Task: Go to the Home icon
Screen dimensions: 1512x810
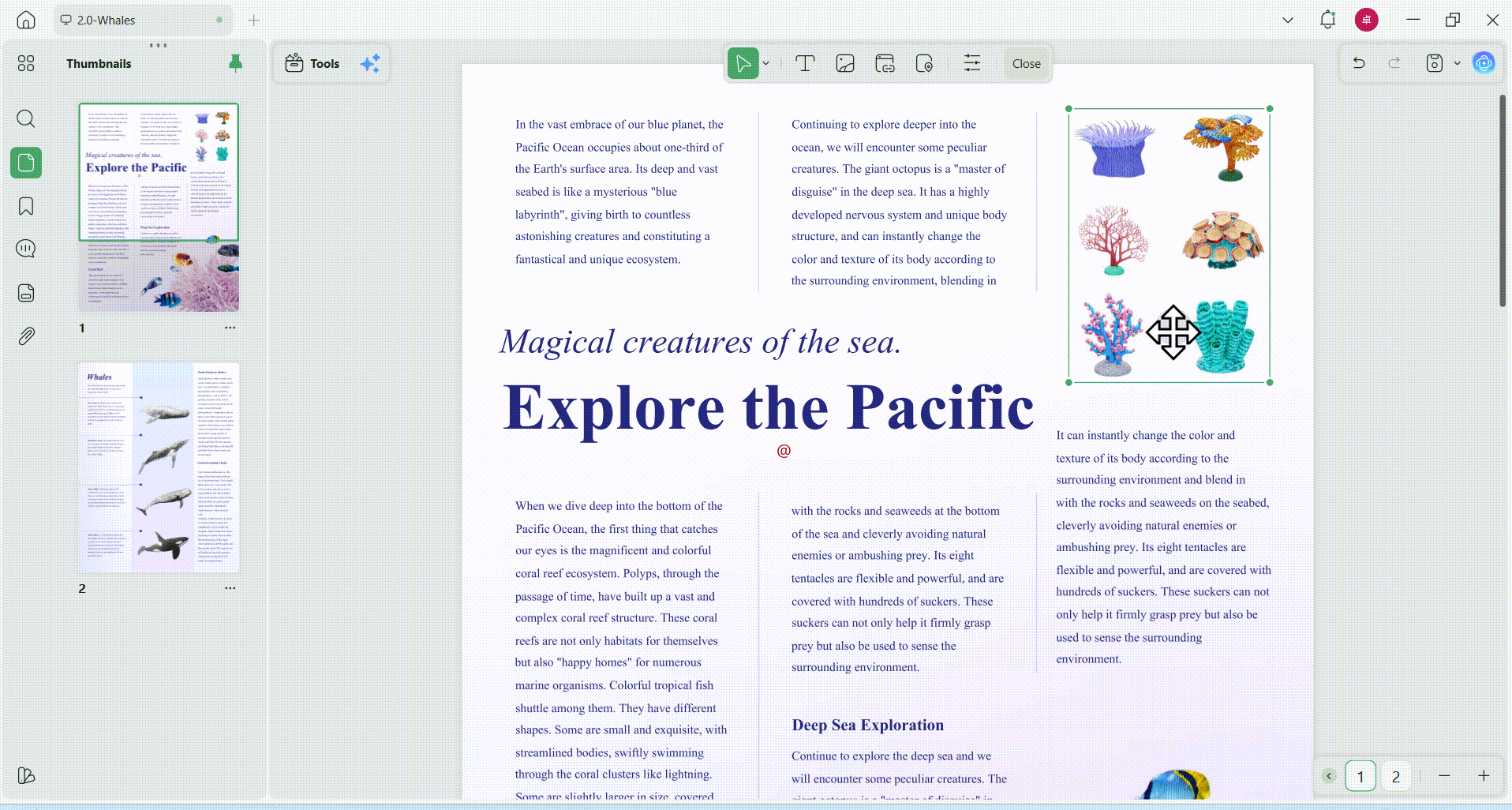Action: click(x=26, y=20)
